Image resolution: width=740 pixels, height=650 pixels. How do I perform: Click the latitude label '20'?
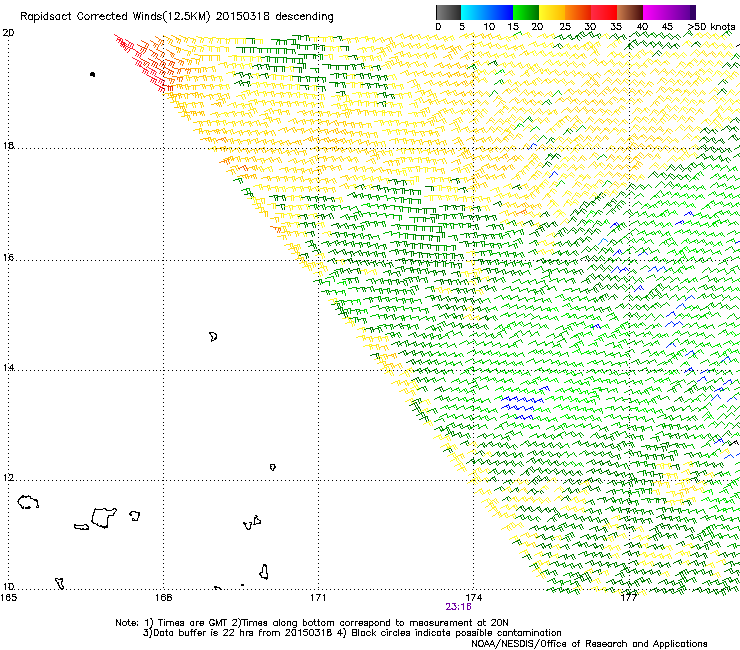click(8, 33)
